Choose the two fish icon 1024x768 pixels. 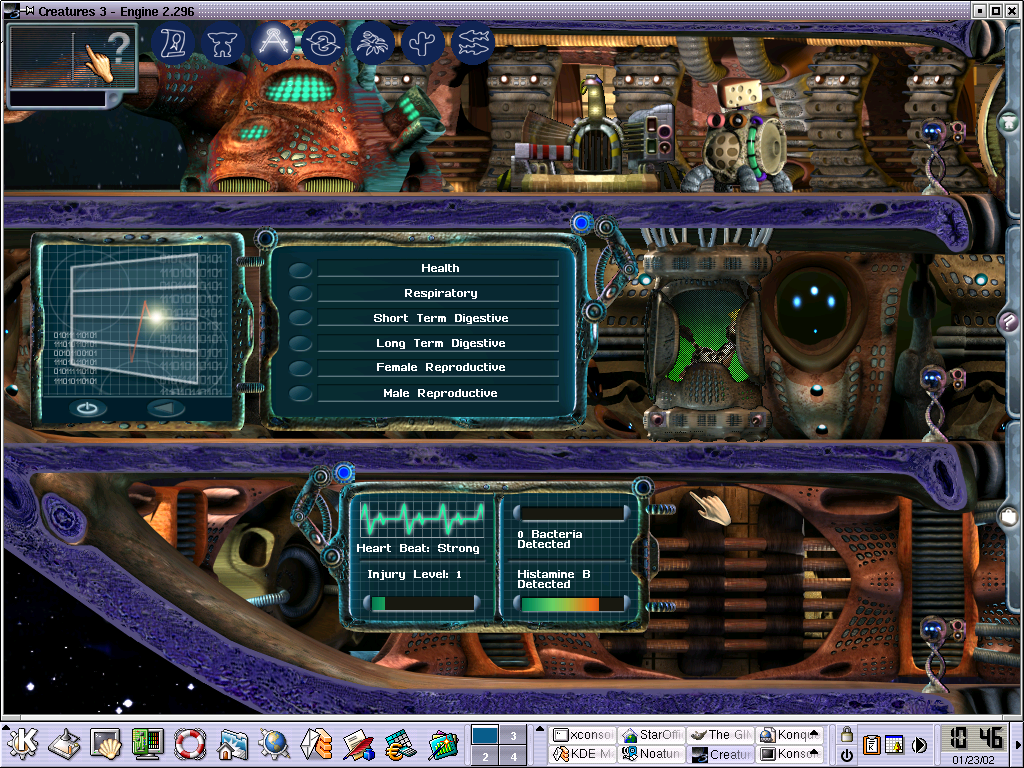(x=474, y=44)
